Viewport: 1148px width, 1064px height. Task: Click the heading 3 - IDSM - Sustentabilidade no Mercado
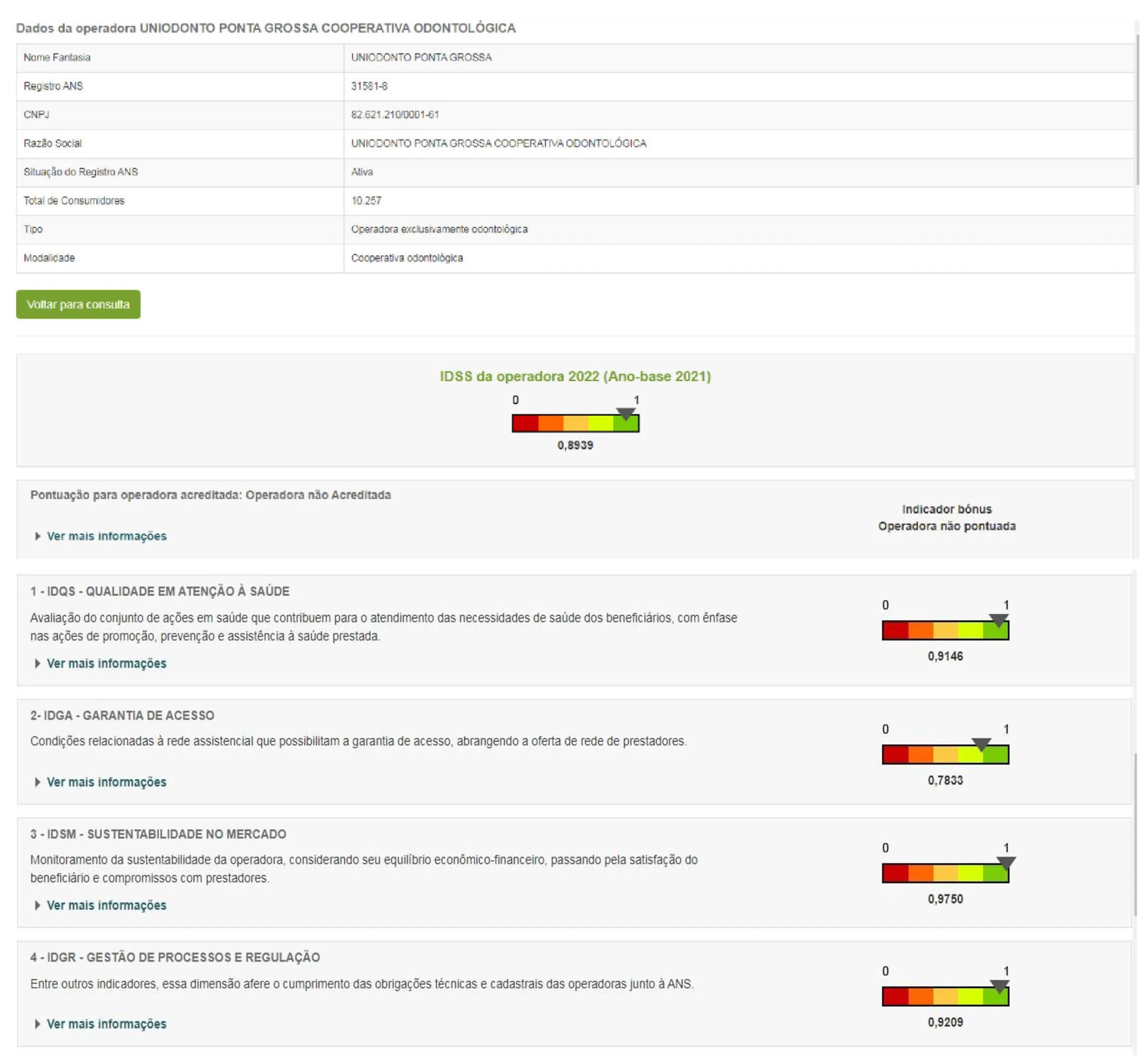[158, 834]
